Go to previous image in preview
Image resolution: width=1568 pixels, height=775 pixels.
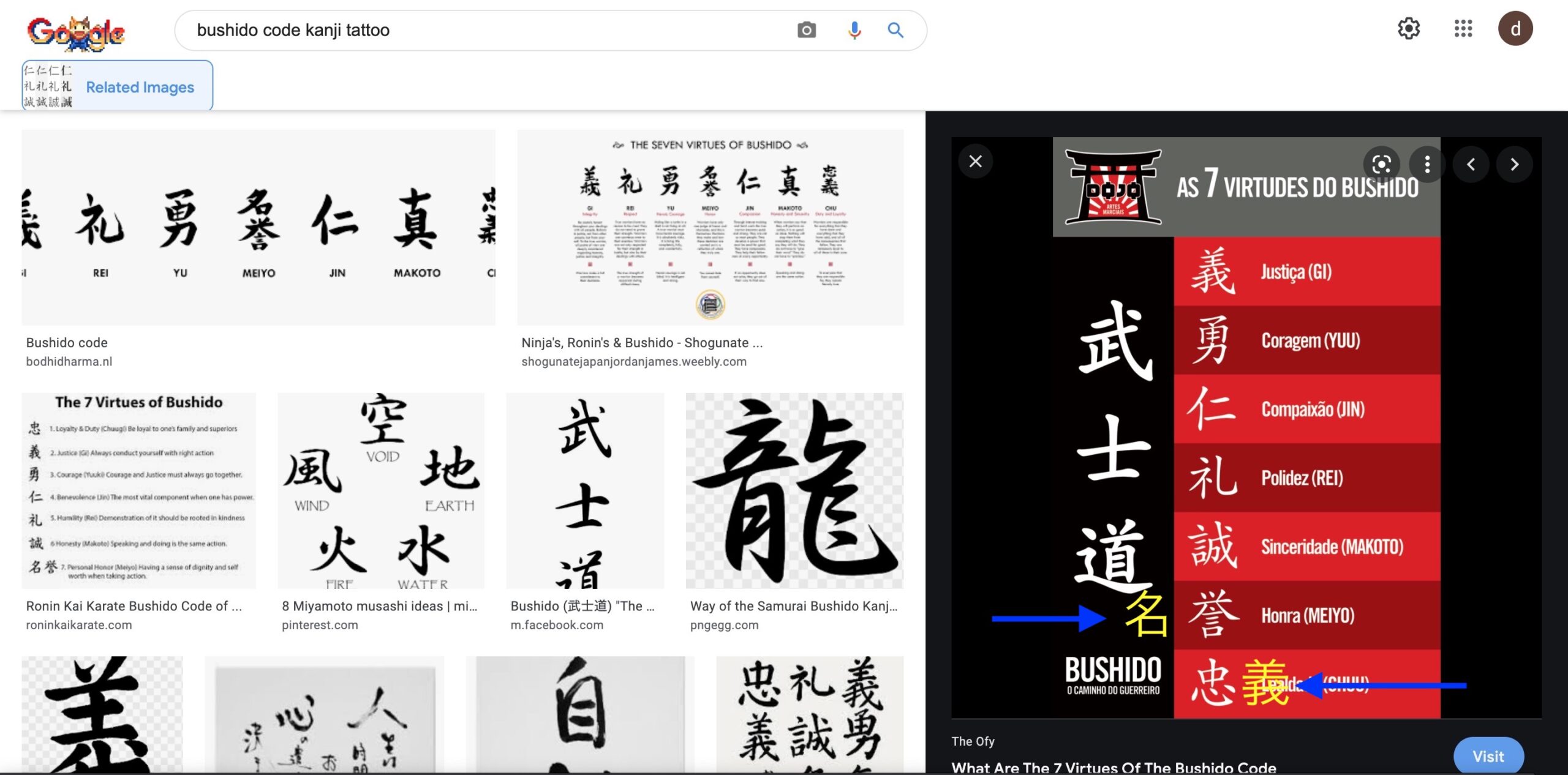point(1471,164)
